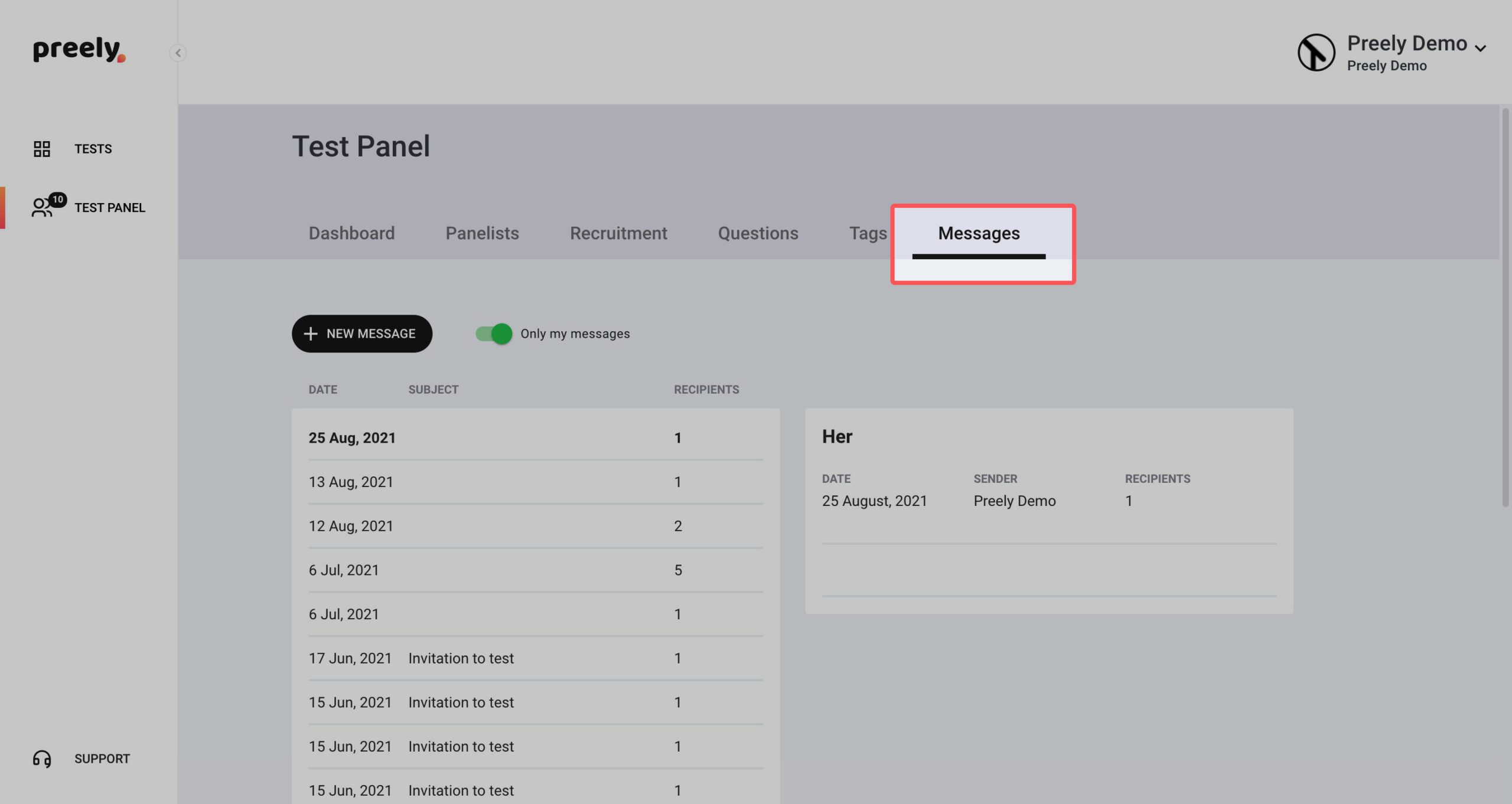Collapse the sidebar with the chevron button
This screenshot has height=804, width=1512.
178,53
